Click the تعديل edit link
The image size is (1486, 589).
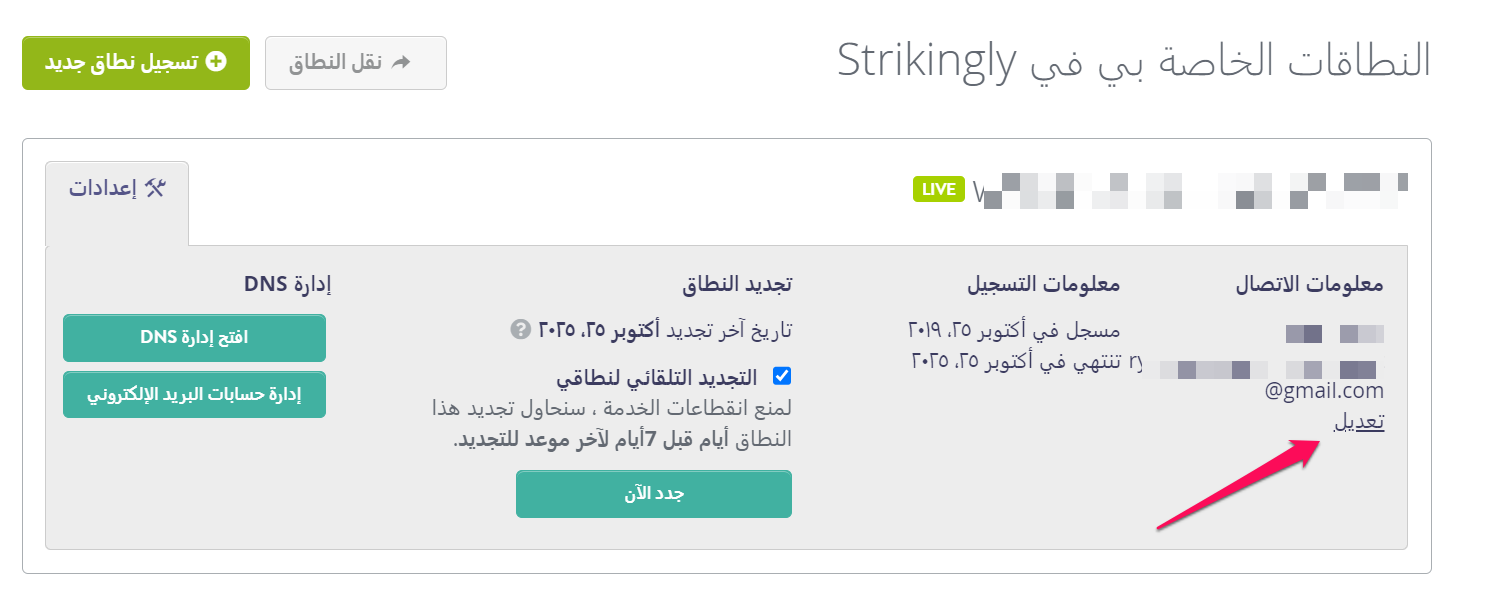[x=1360, y=421]
